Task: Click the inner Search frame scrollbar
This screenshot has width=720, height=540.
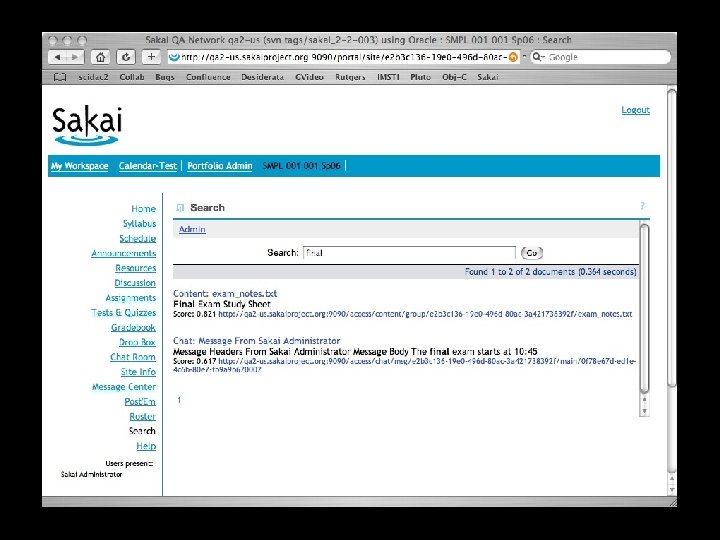Action: tap(644, 309)
